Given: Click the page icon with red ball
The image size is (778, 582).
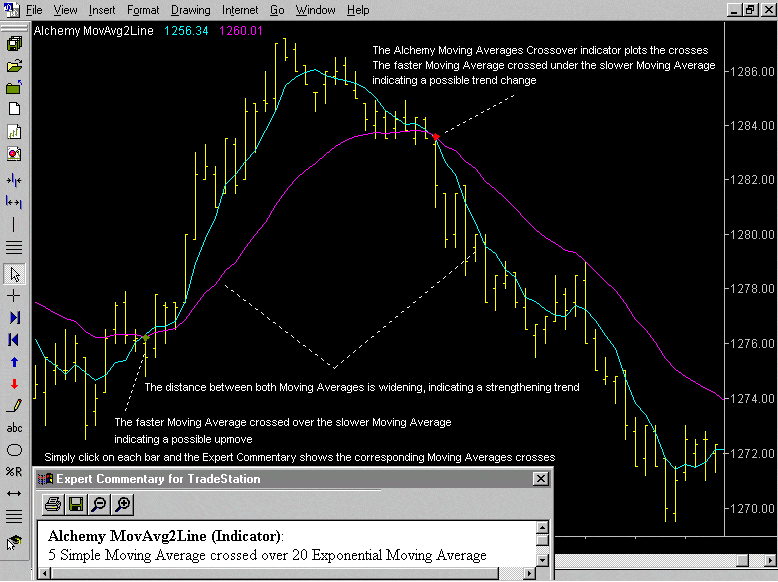Looking at the screenshot, I should coord(14,154).
